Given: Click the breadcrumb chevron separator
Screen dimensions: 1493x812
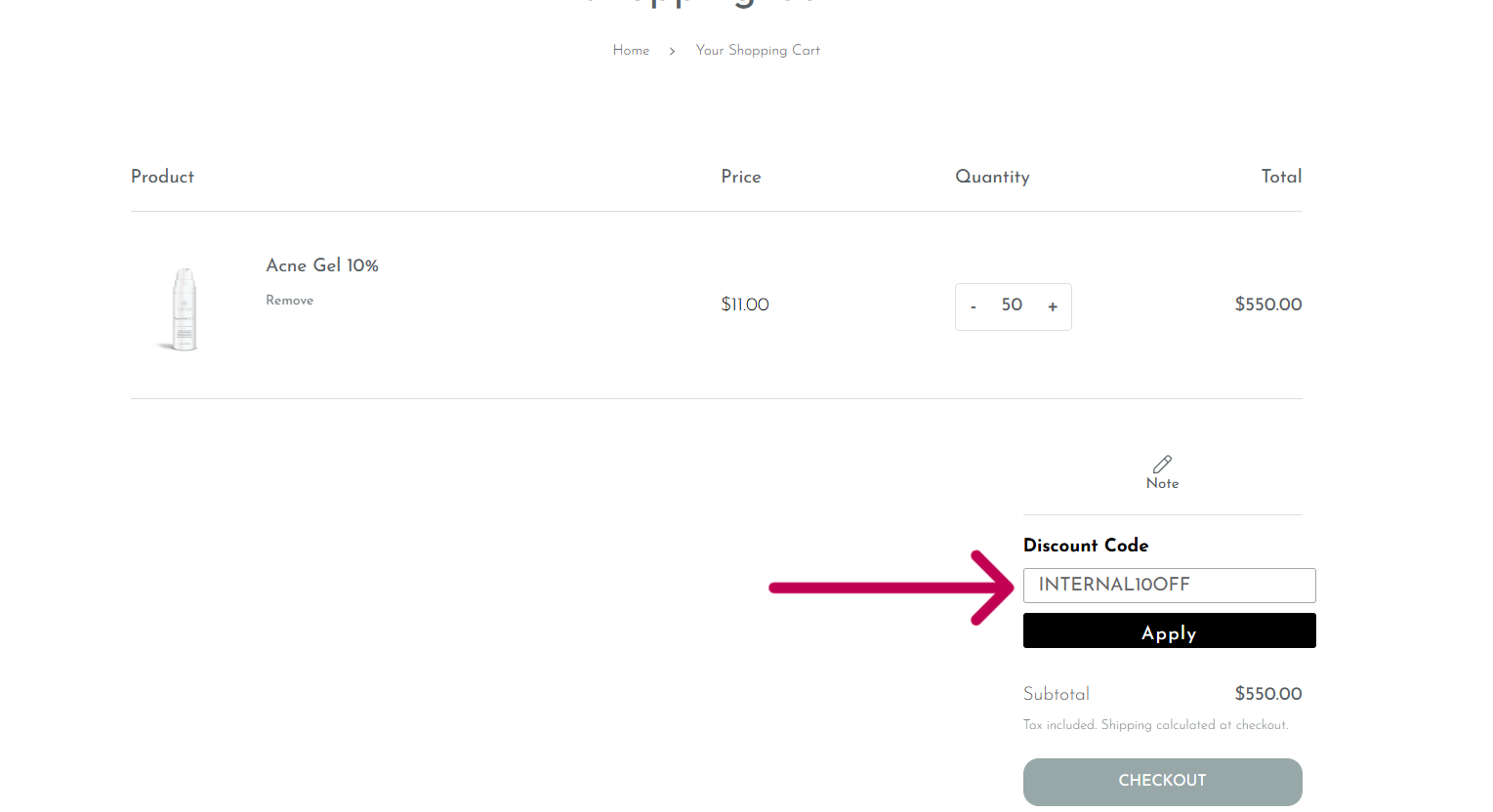Looking at the screenshot, I should pyautogui.click(x=672, y=51).
